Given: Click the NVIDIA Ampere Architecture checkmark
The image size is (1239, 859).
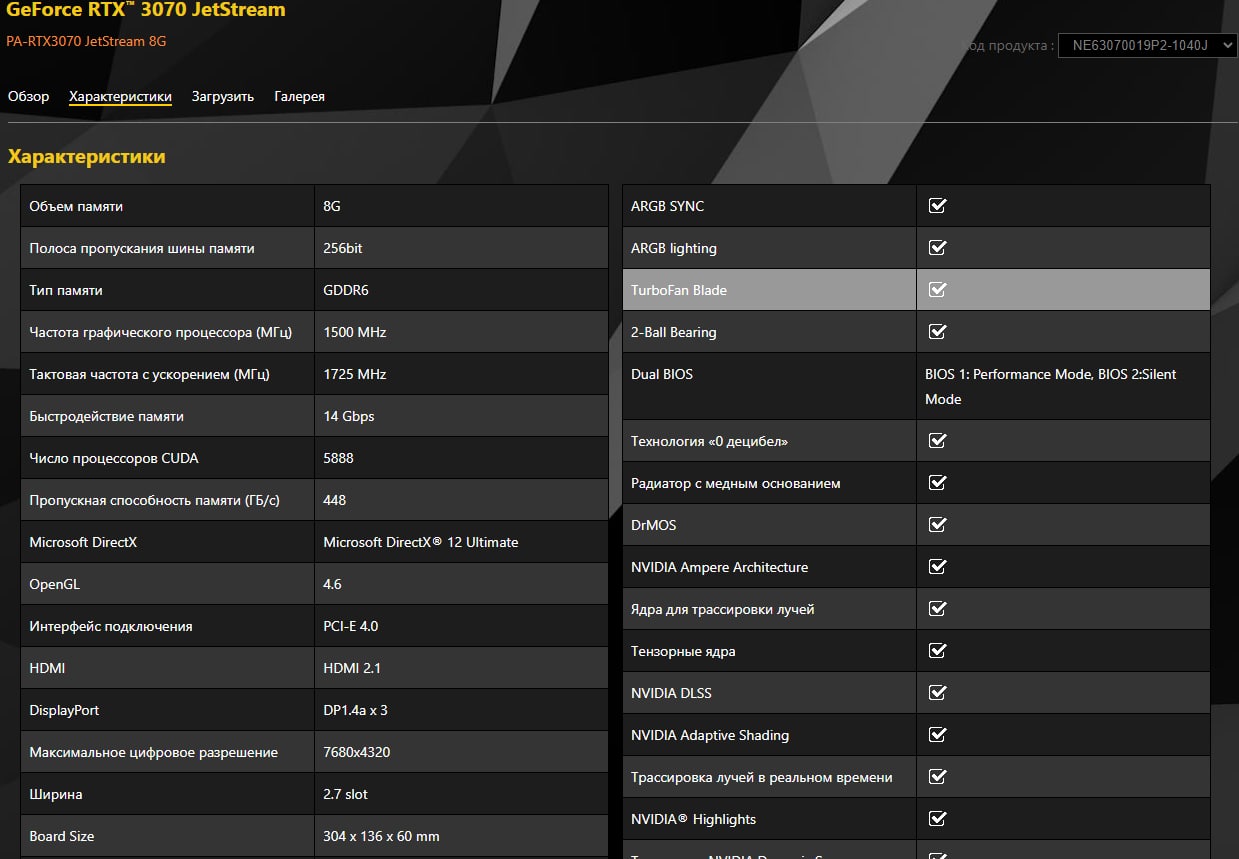Looking at the screenshot, I should 937,567.
